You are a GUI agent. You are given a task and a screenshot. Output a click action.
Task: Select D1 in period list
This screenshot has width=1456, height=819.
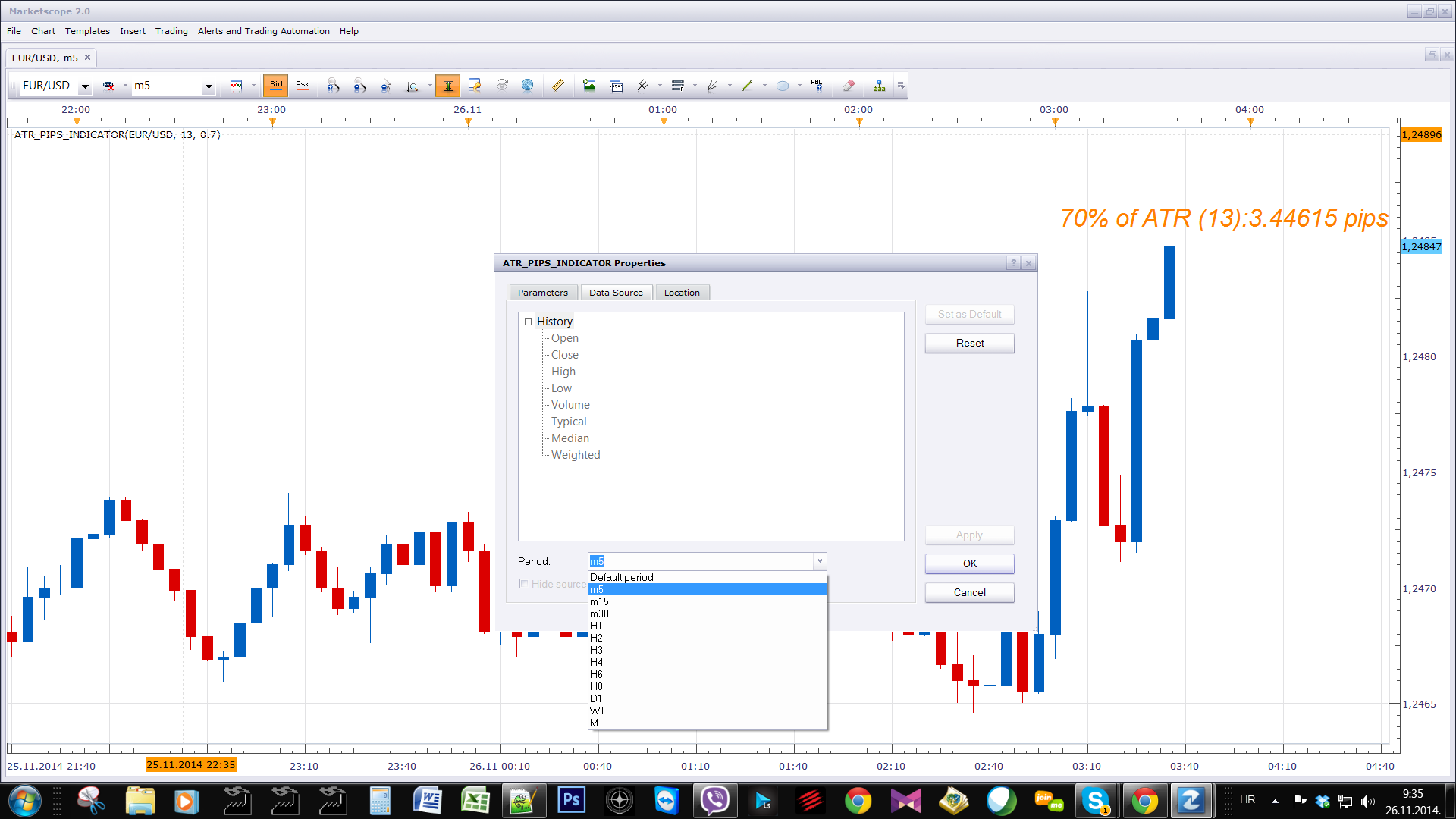click(x=707, y=698)
